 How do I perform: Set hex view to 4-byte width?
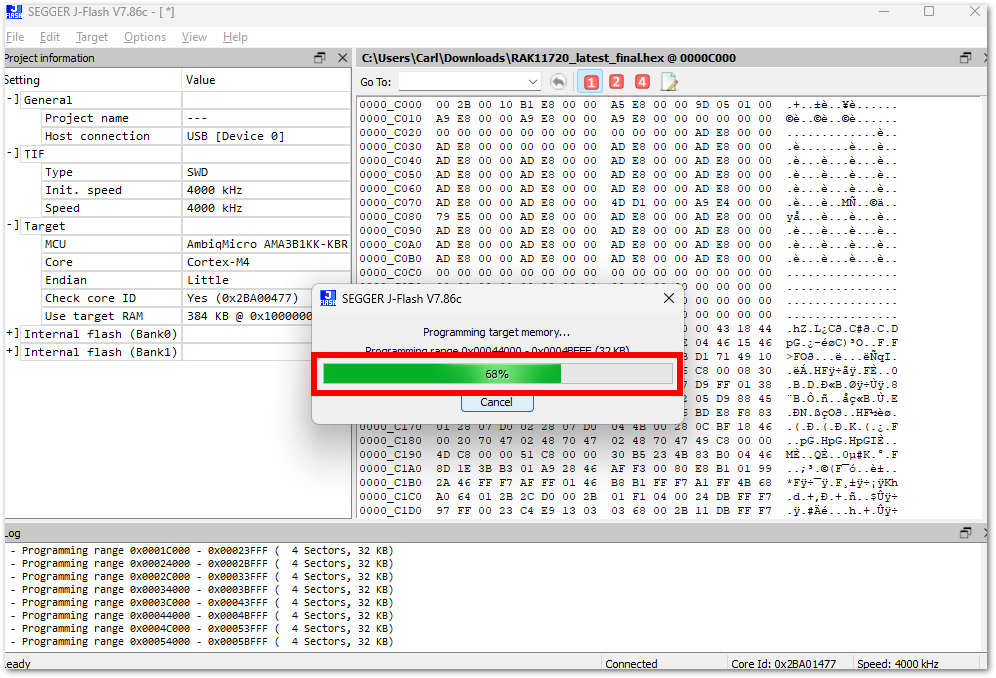(642, 82)
